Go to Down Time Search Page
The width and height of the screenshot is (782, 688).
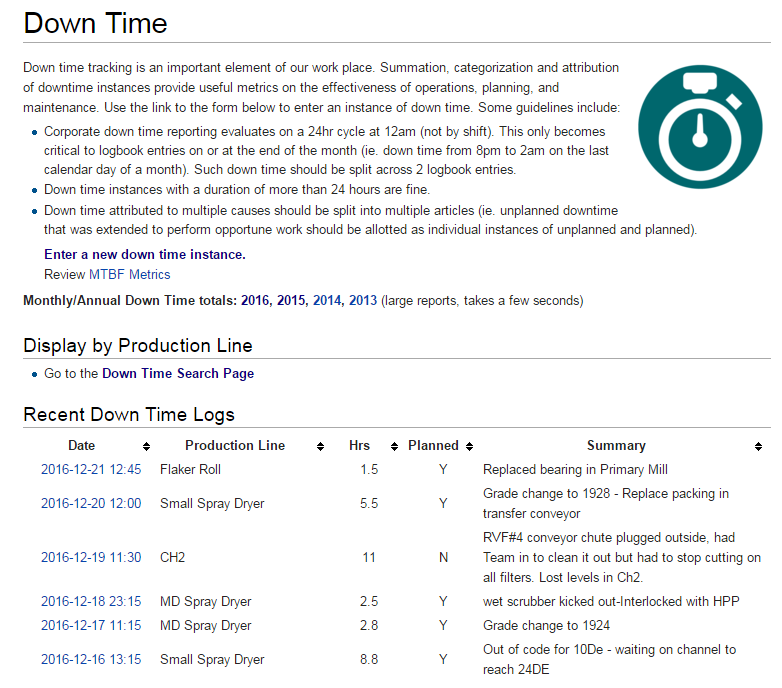pyautogui.click(x=178, y=373)
